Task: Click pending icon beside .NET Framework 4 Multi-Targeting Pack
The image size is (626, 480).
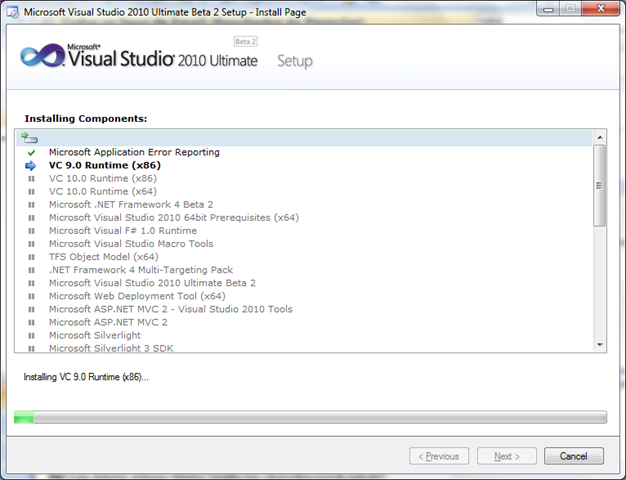Action: pyautogui.click(x=32, y=270)
